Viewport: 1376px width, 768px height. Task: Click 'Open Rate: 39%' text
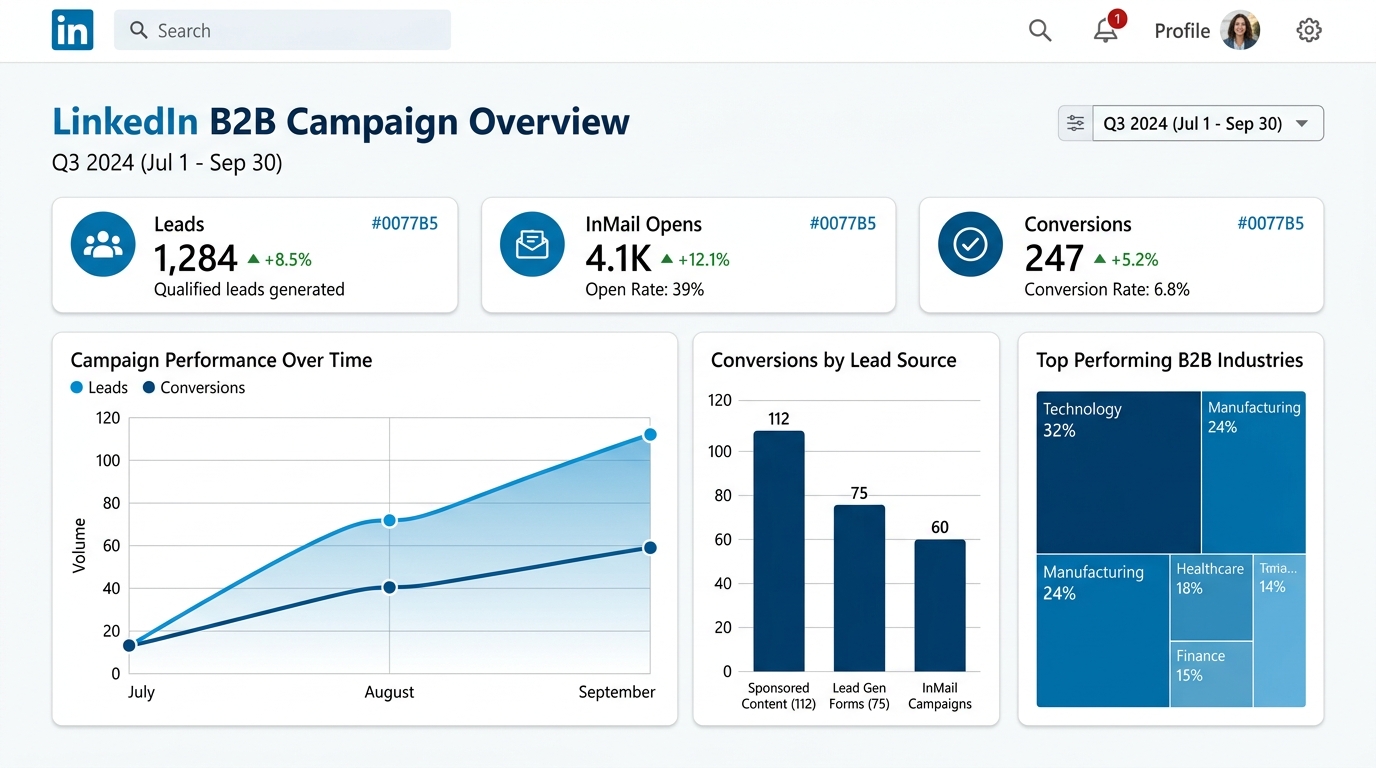tap(645, 290)
